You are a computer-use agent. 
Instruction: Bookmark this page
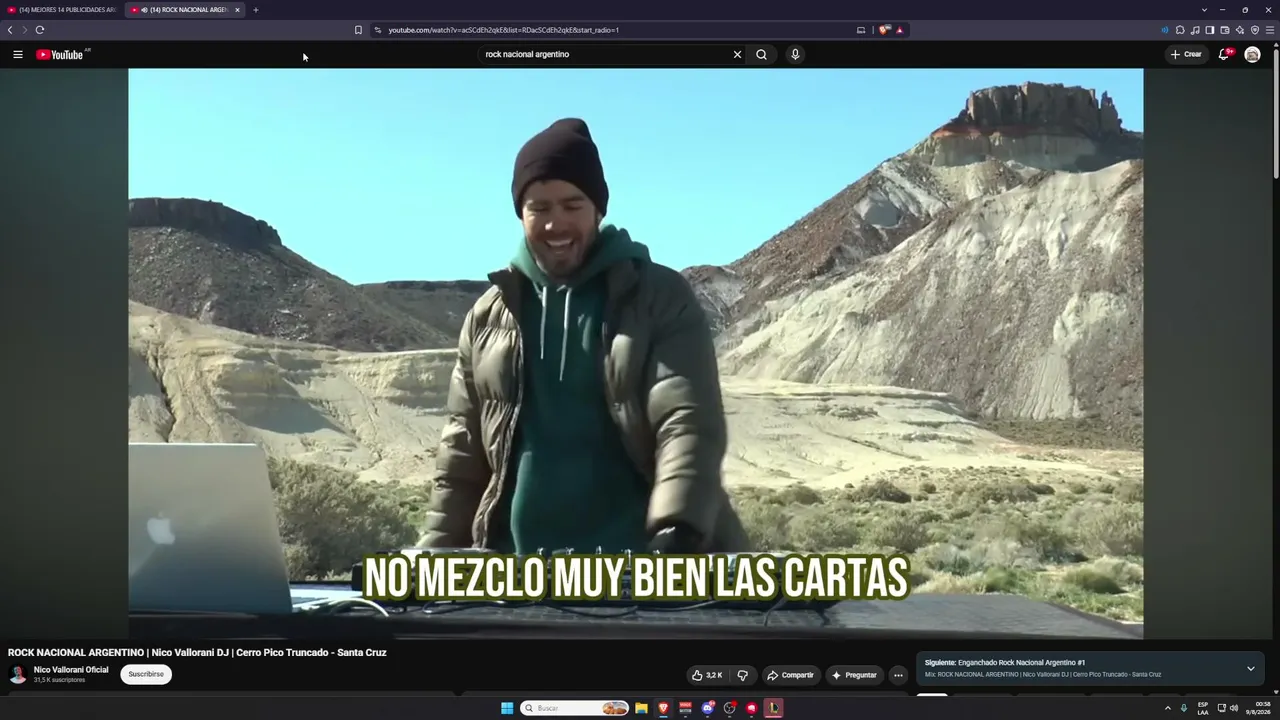pyautogui.click(x=358, y=30)
